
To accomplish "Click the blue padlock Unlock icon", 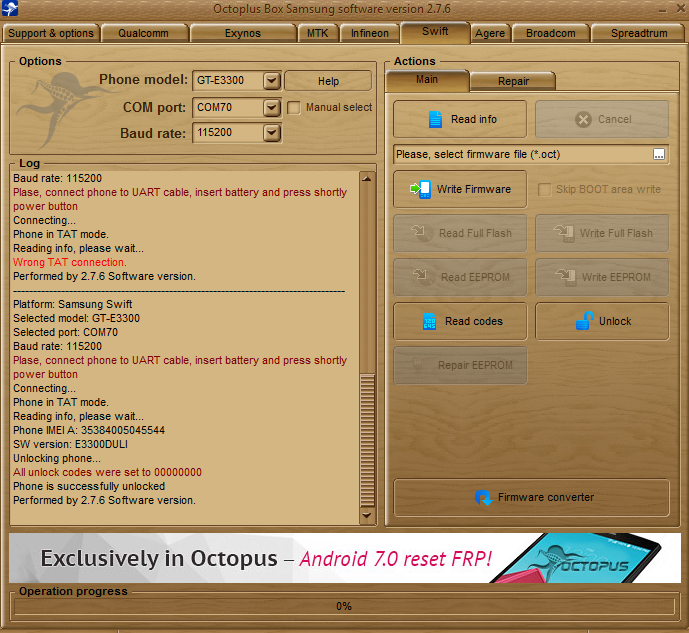I will pyautogui.click(x=585, y=321).
